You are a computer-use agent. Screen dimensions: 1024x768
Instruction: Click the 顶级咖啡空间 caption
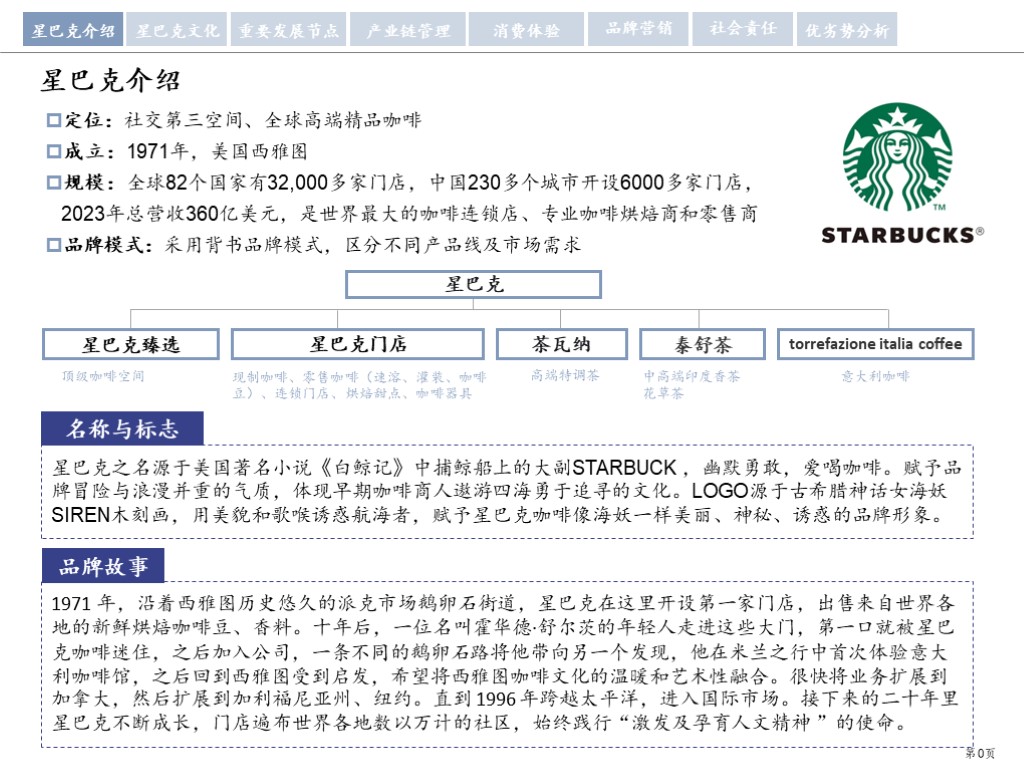(x=103, y=376)
